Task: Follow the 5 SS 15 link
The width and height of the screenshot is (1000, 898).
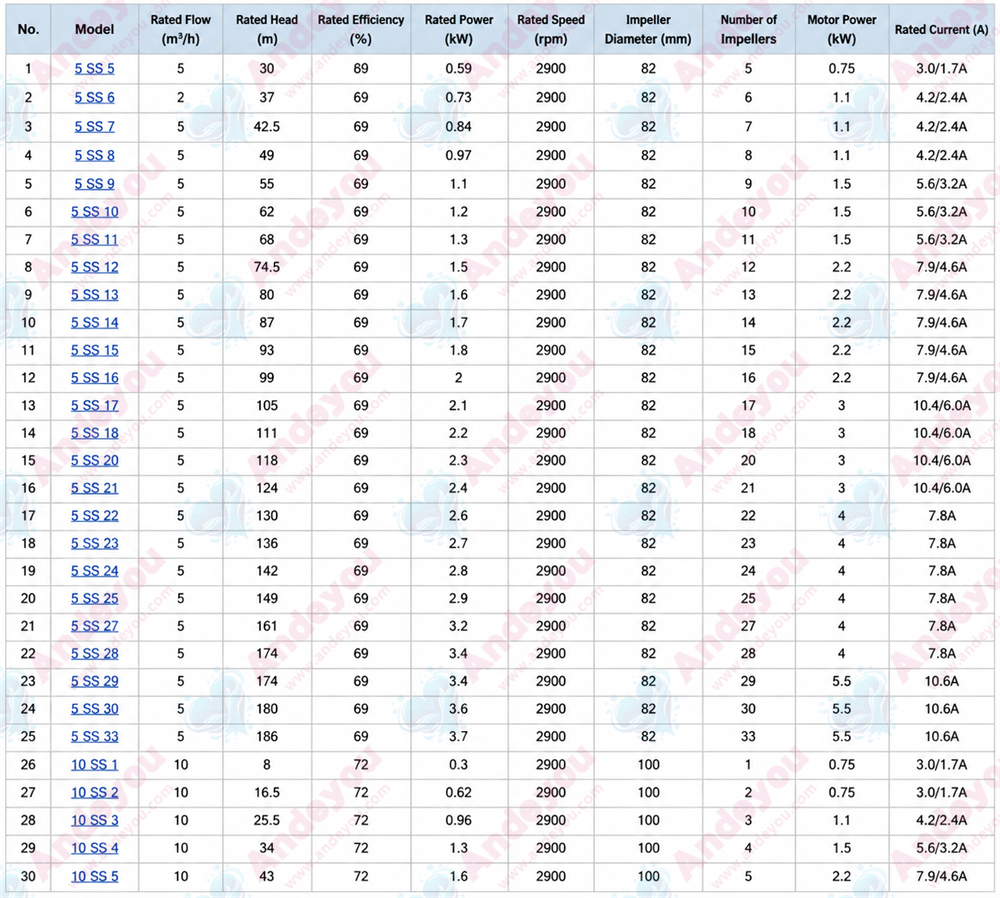Action: click(x=94, y=350)
